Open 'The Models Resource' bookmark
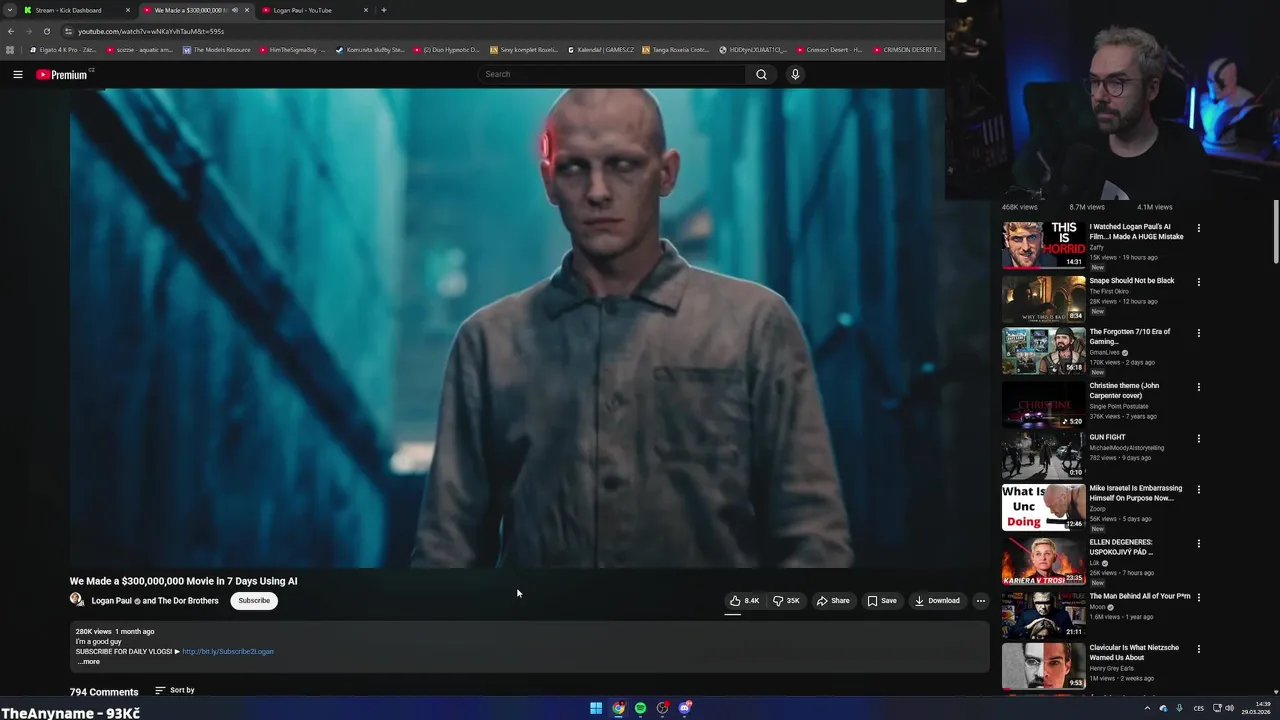 point(217,50)
